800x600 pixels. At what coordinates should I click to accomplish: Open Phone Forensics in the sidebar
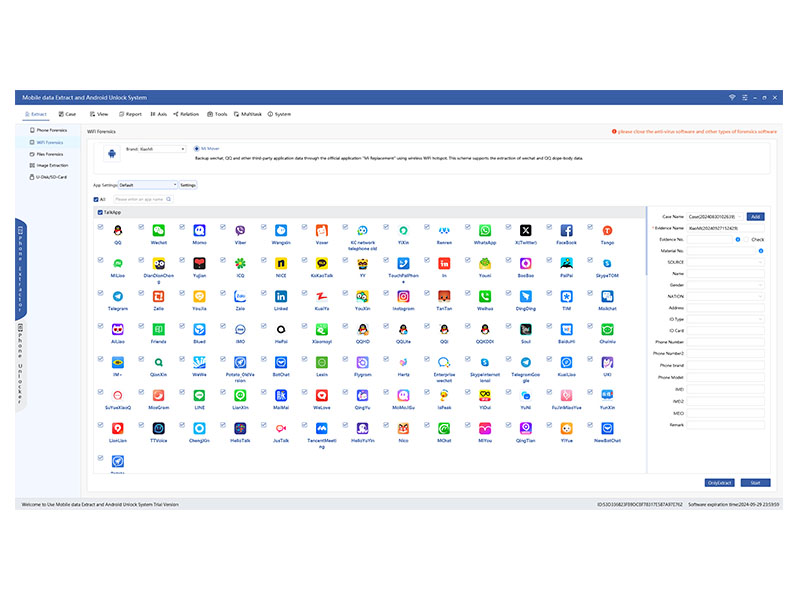48,130
